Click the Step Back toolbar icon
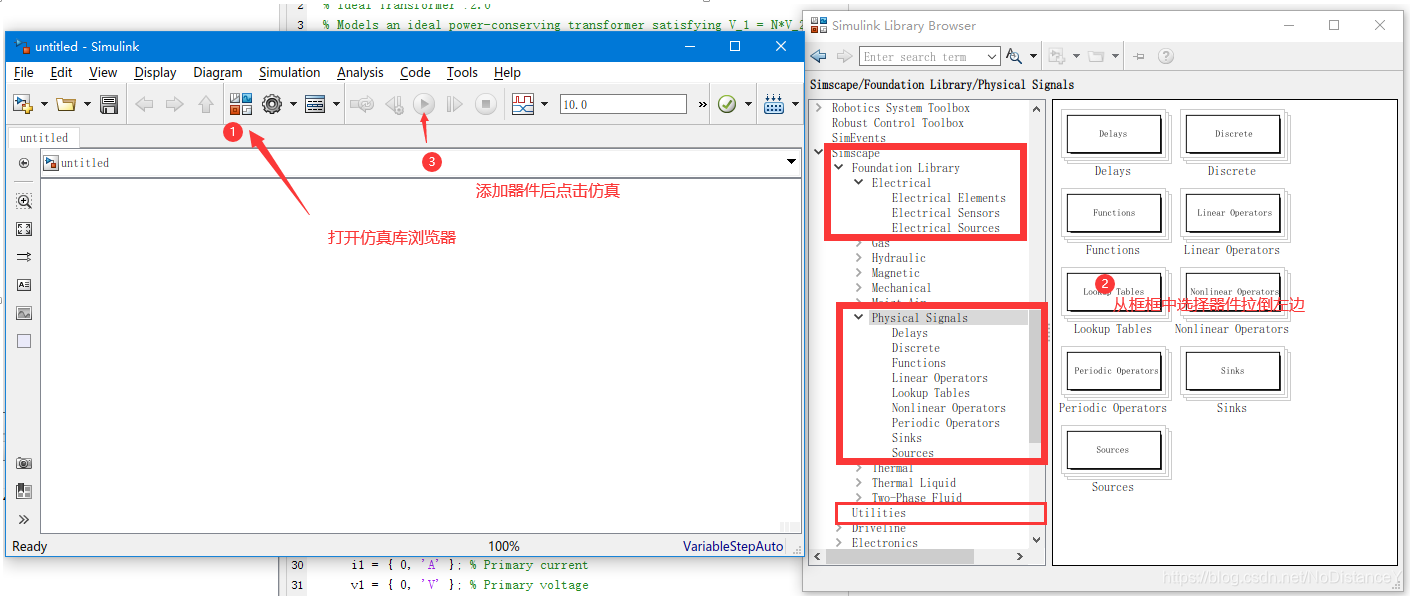 394,104
